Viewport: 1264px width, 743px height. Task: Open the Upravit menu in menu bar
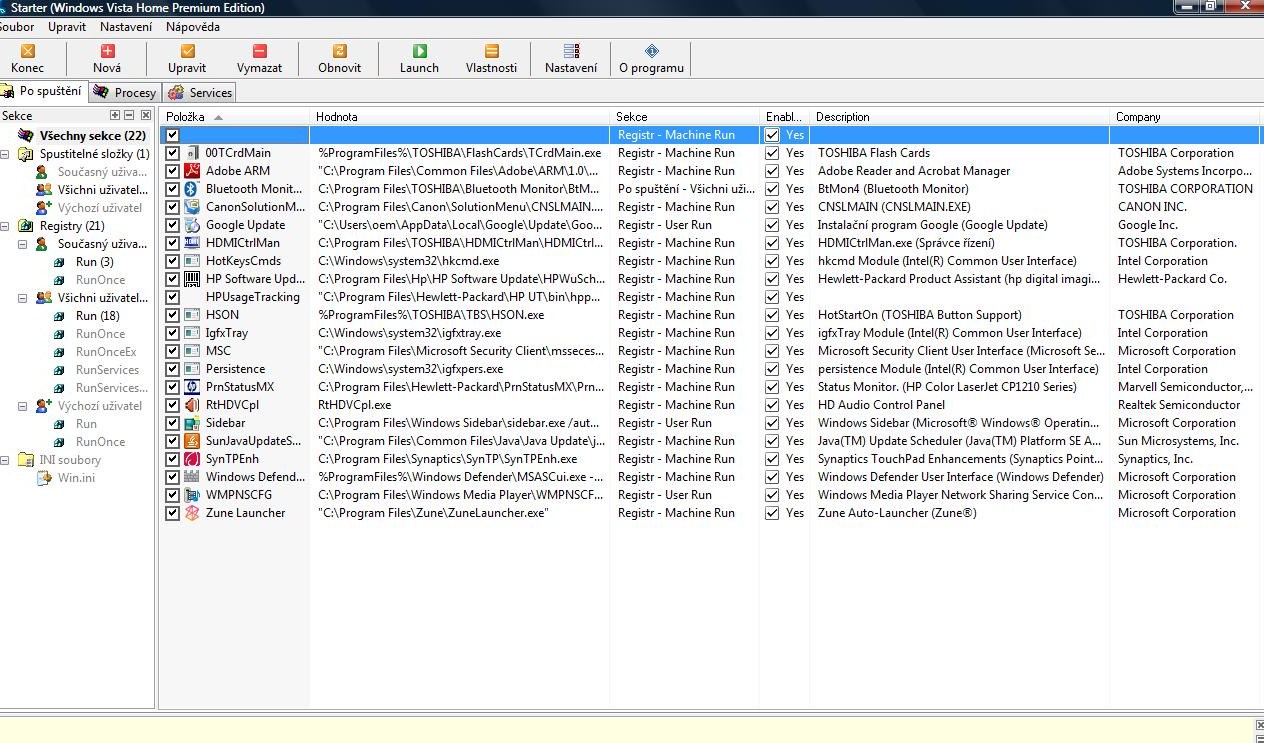pos(66,27)
